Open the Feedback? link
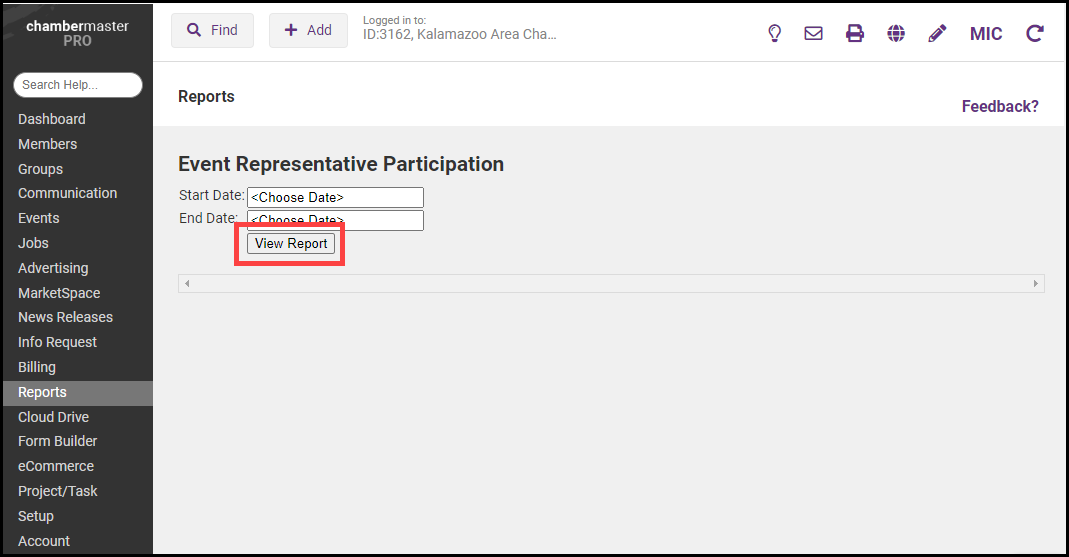1069x557 pixels. coord(1000,106)
